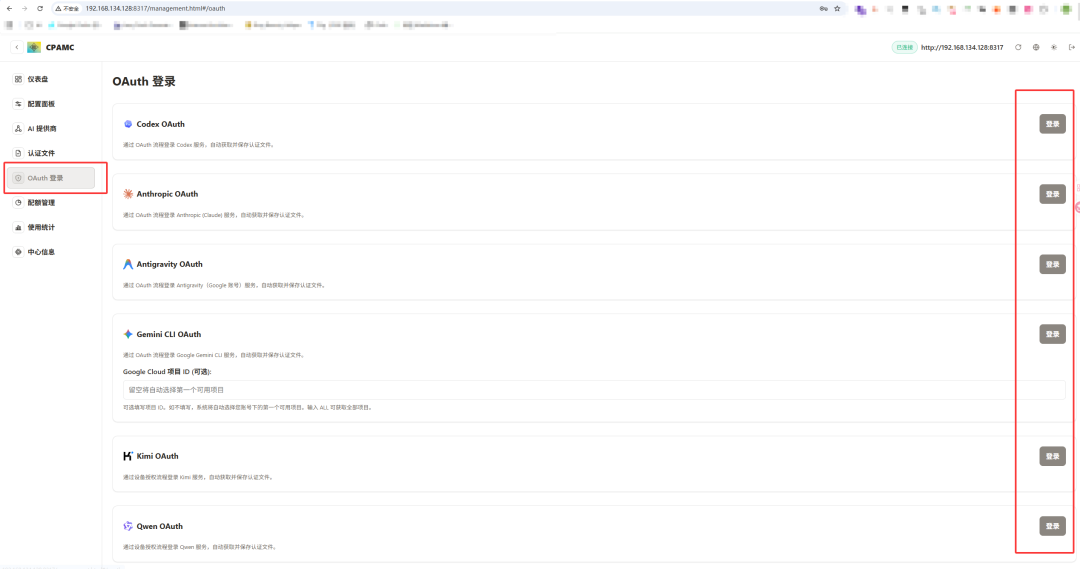Click the Kimi 设备授权 description line

pos(199,477)
